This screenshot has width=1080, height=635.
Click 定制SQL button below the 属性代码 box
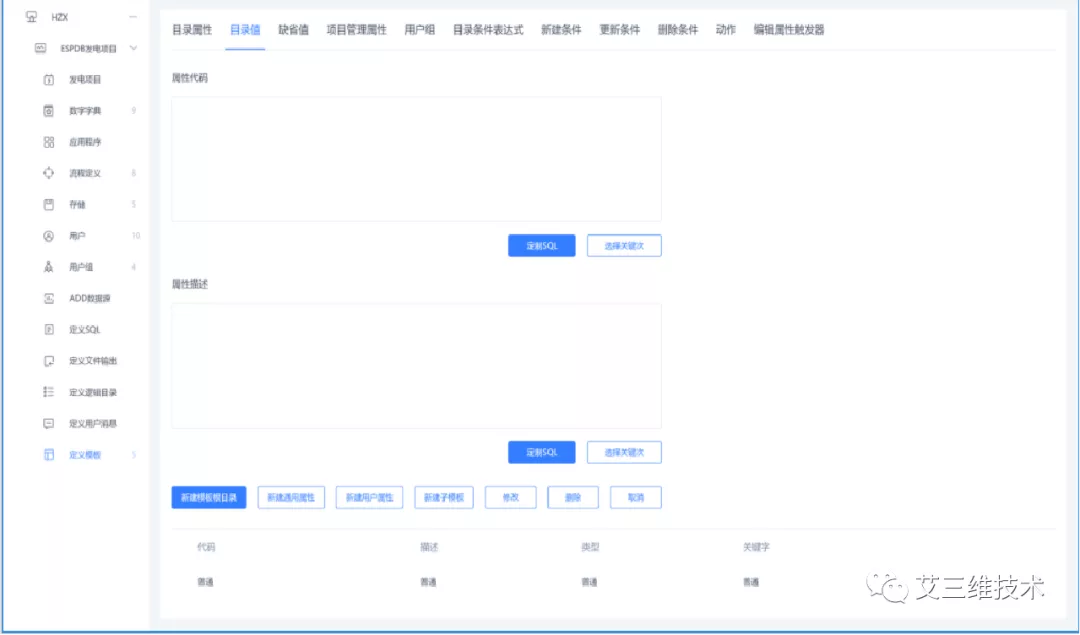point(541,246)
